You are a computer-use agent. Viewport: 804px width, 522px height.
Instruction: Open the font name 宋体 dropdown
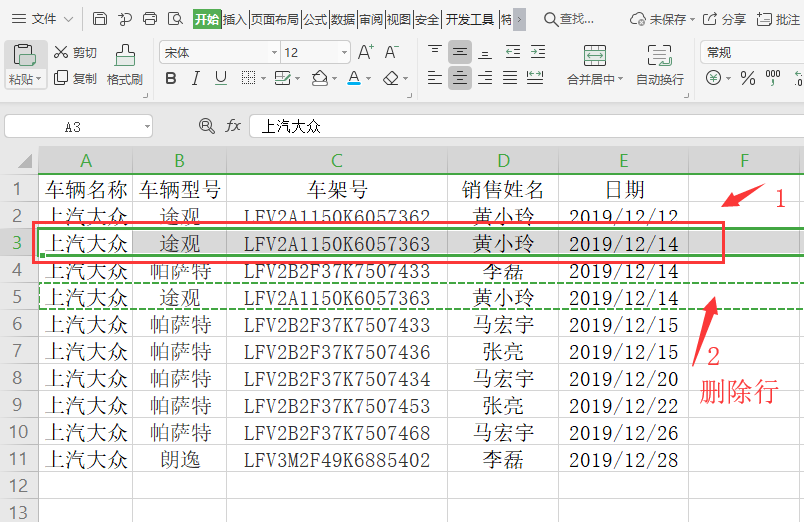pyautogui.click(x=274, y=53)
